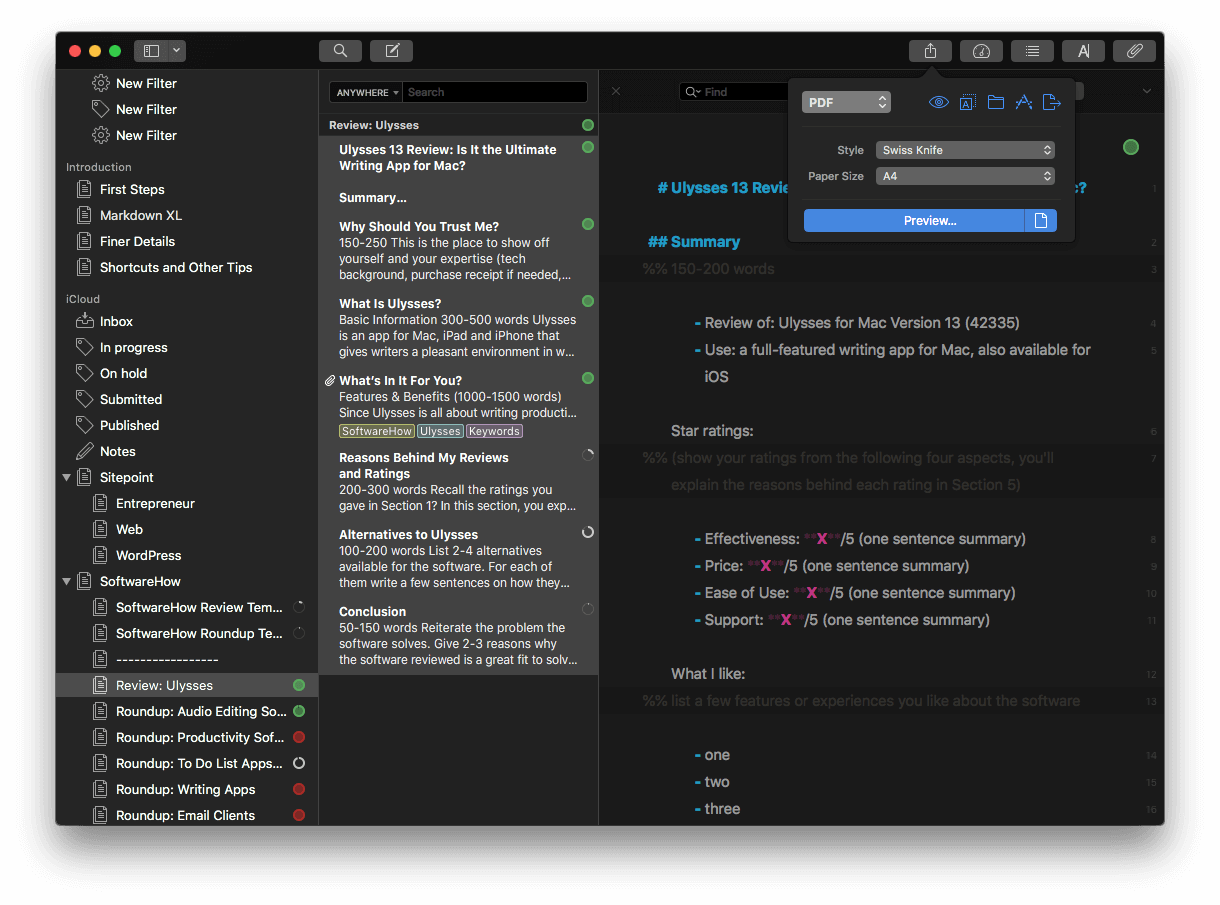The image size is (1220, 905).
Task: Click the SoftwareHow keyword tag
Action: click(376, 431)
